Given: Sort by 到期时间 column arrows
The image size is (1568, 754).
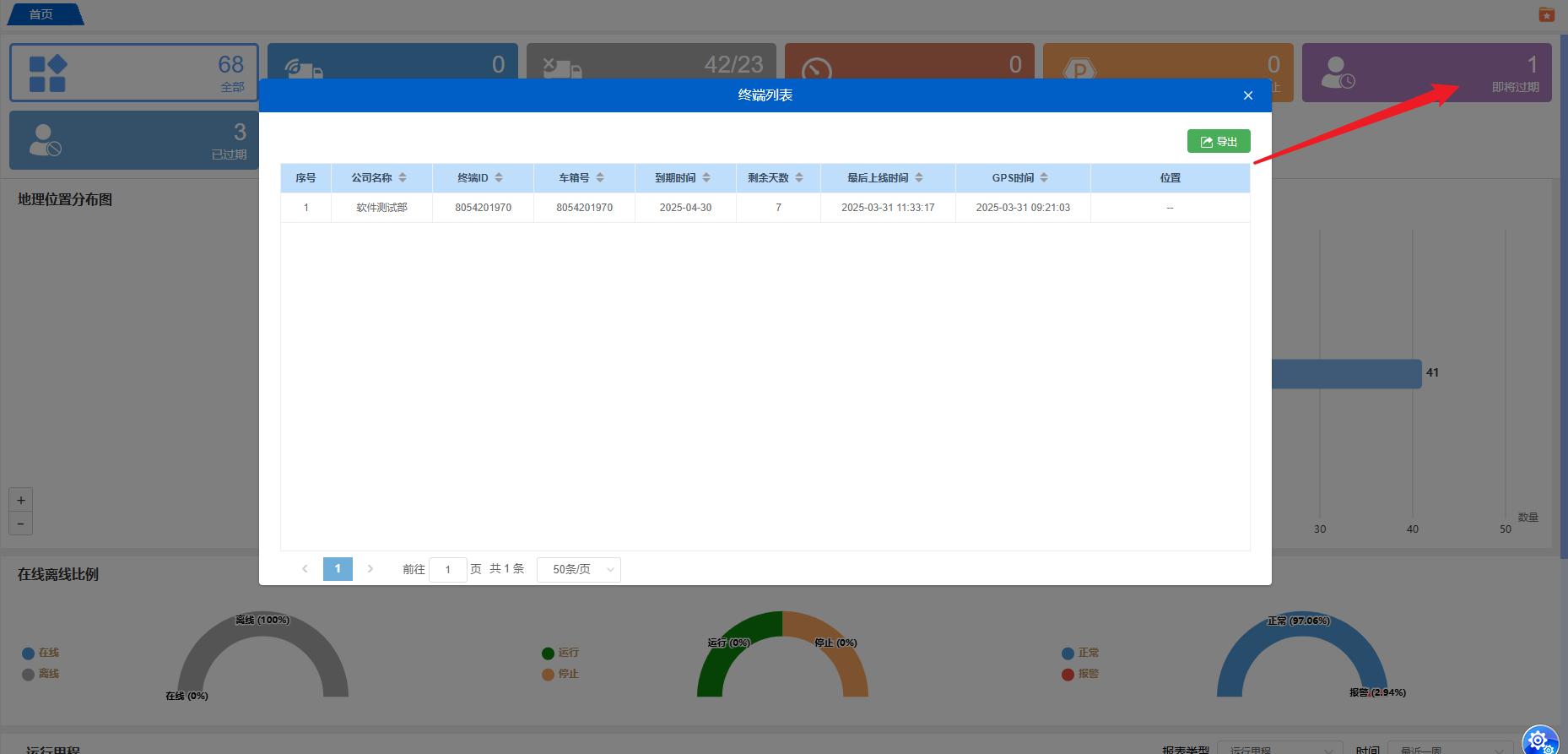Looking at the screenshot, I should click(706, 178).
